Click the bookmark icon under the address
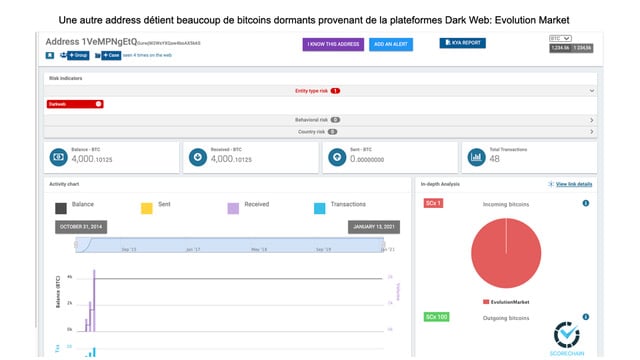Viewport: 640px width, 360px height. pos(50,55)
